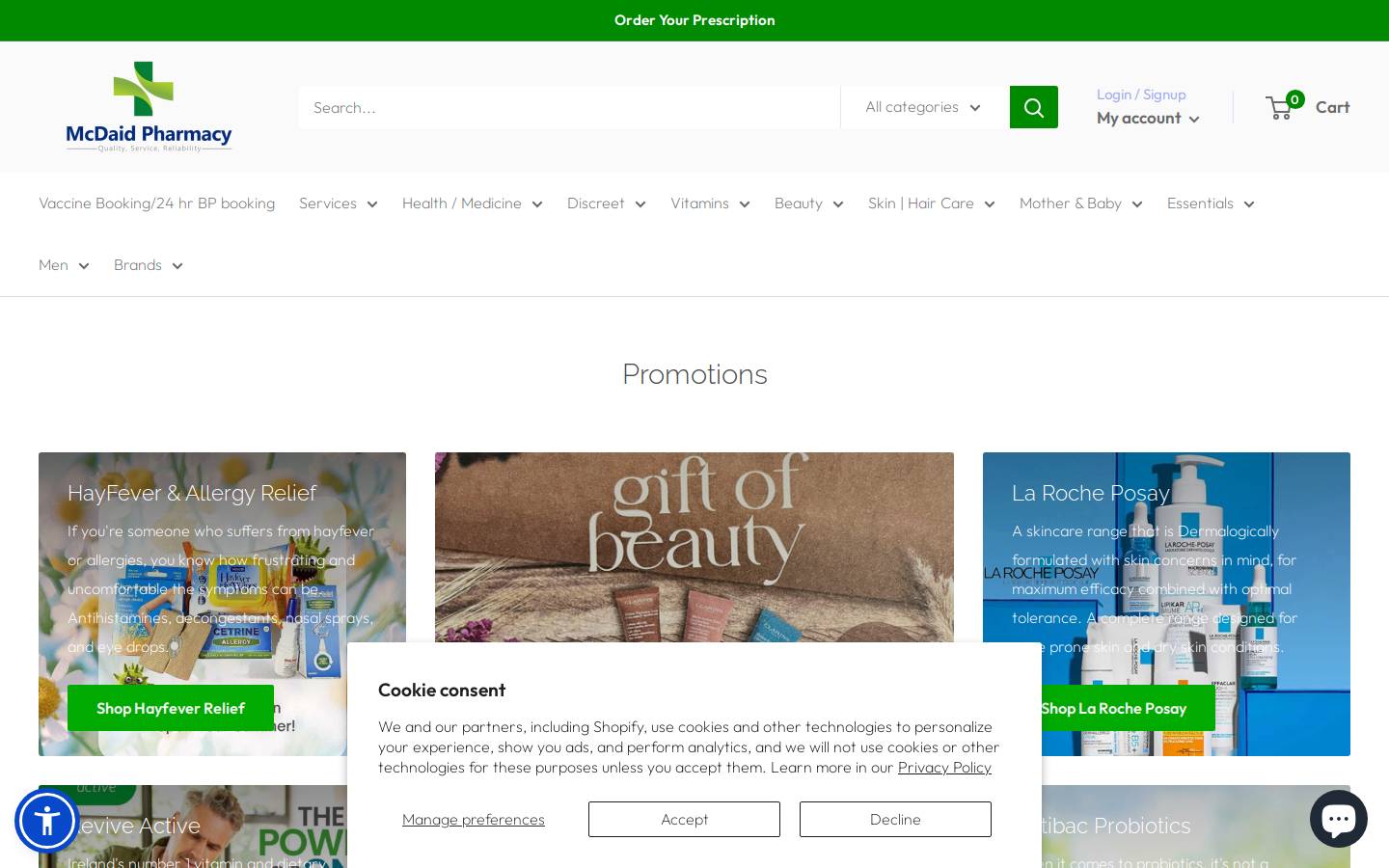Open the accessibility widget icon
The width and height of the screenshot is (1389, 868).
[46, 821]
